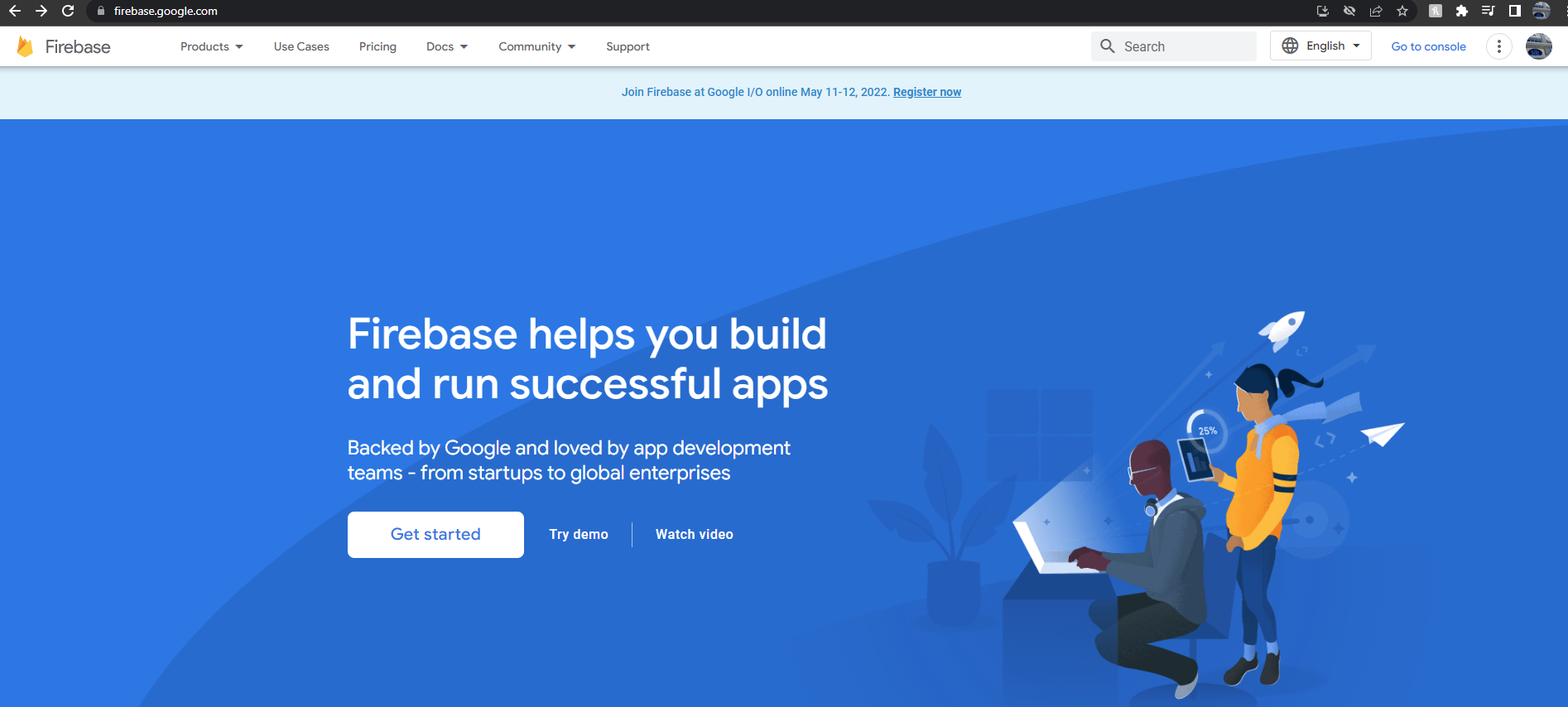Click the Get started button
The image size is (1568, 707).
(x=435, y=535)
